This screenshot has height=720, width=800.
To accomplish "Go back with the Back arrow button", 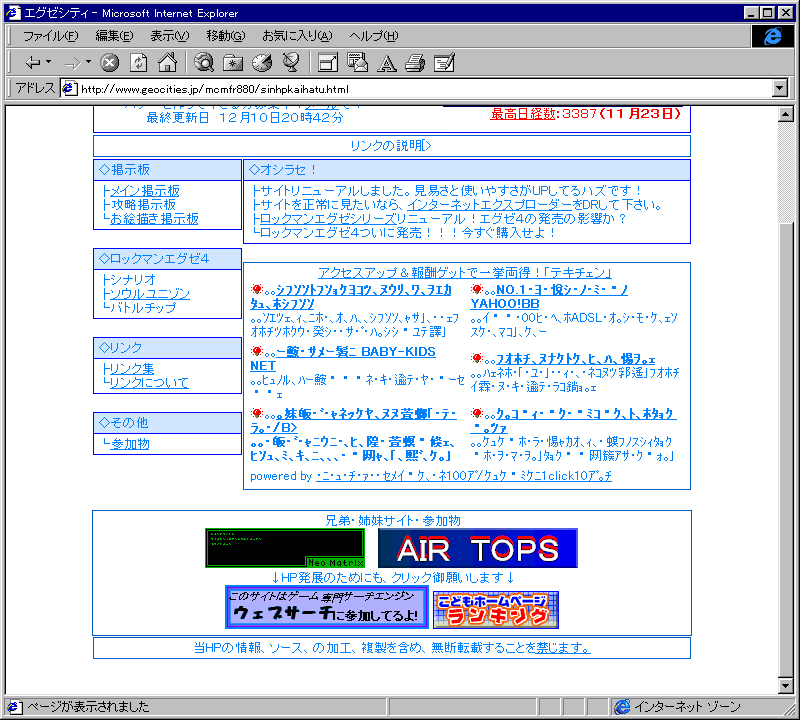I will [33, 63].
